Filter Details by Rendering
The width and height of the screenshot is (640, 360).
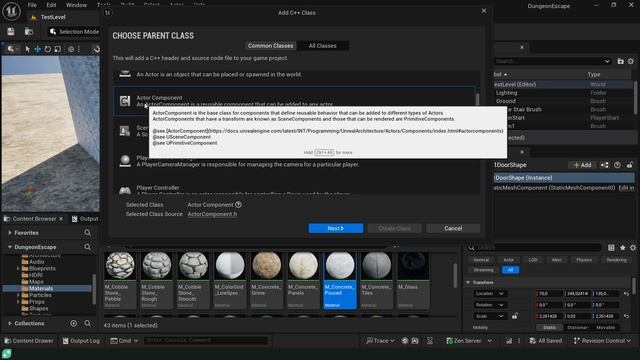pyautogui.click(x=616, y=260)
